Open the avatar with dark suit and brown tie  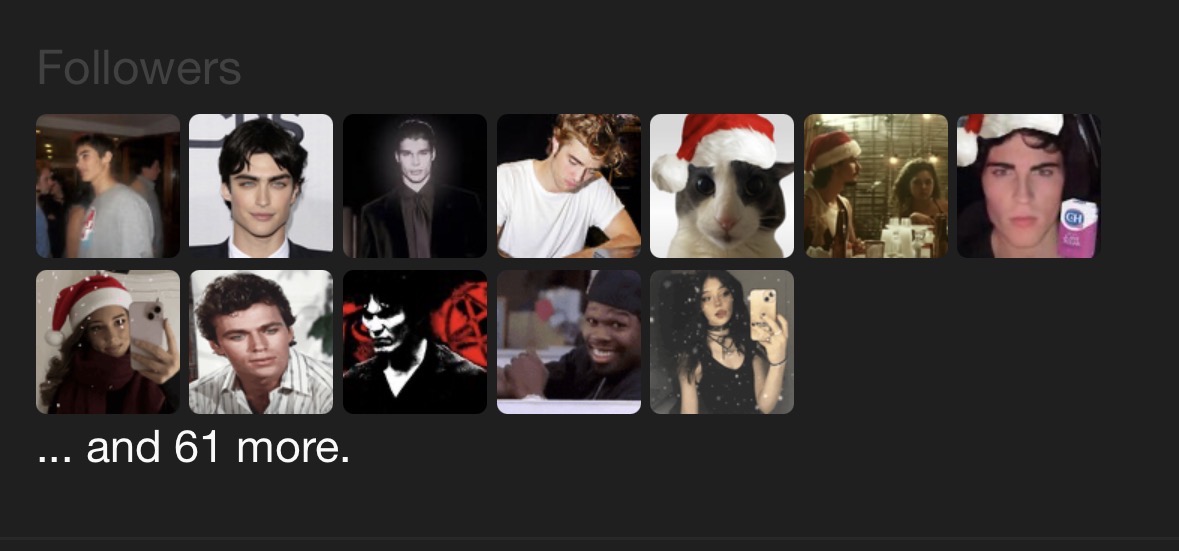point(415,186)
